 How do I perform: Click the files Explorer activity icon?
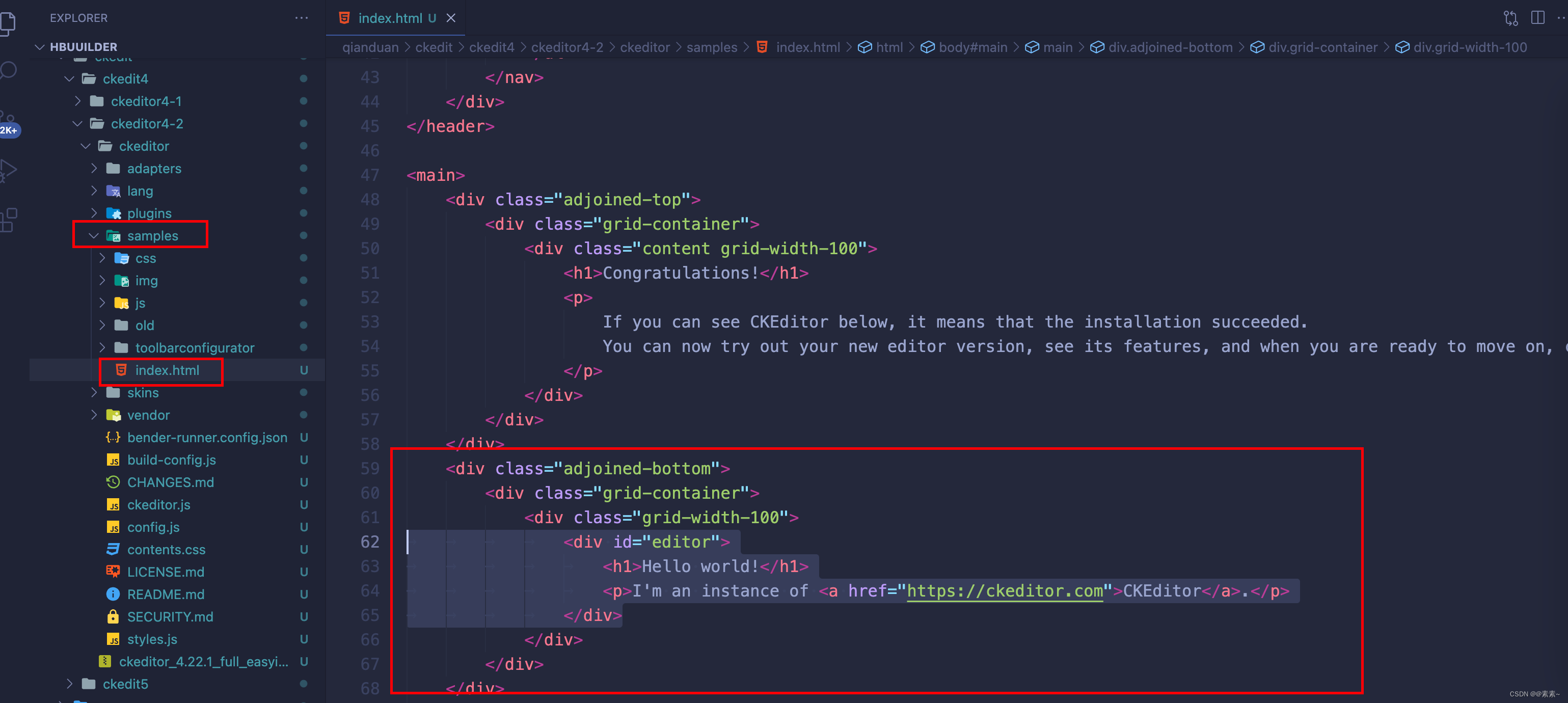[x=9, y=23]
